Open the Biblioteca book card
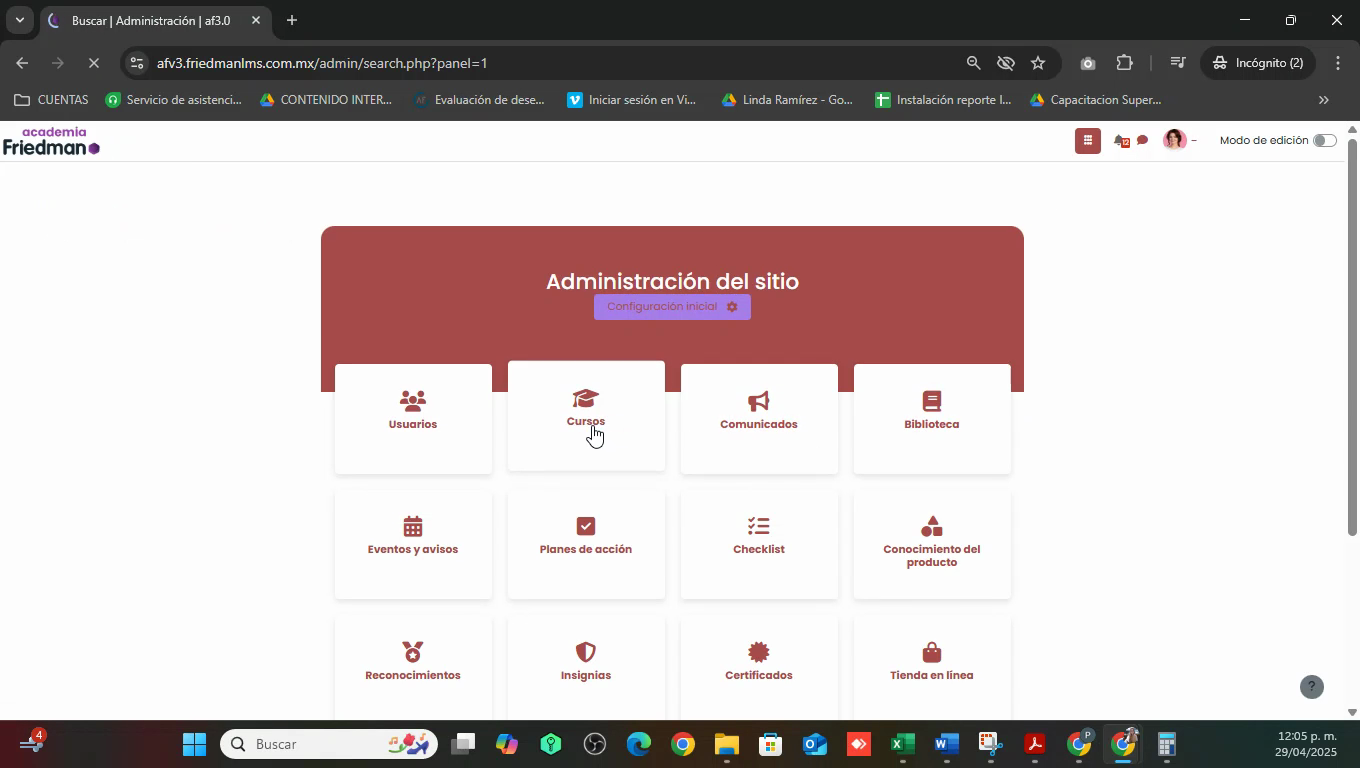This screenshot has height=768, width=1360. pyautogui.click(x=932, y=419)
